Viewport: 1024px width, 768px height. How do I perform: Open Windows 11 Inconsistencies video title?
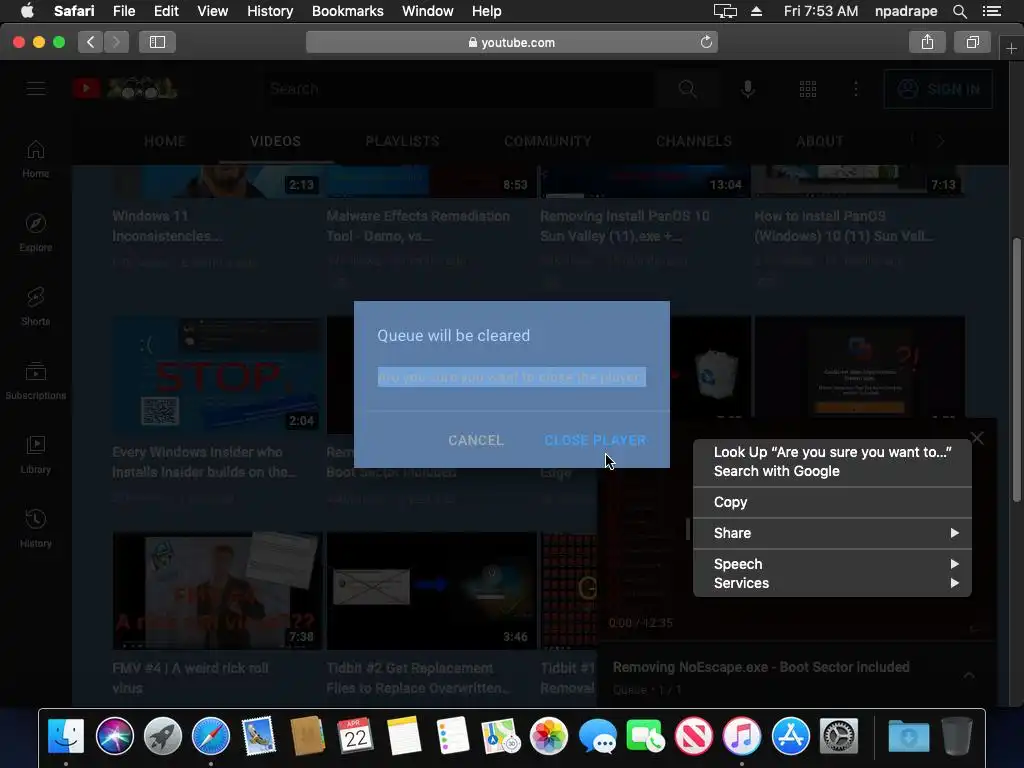pos(170,226)
